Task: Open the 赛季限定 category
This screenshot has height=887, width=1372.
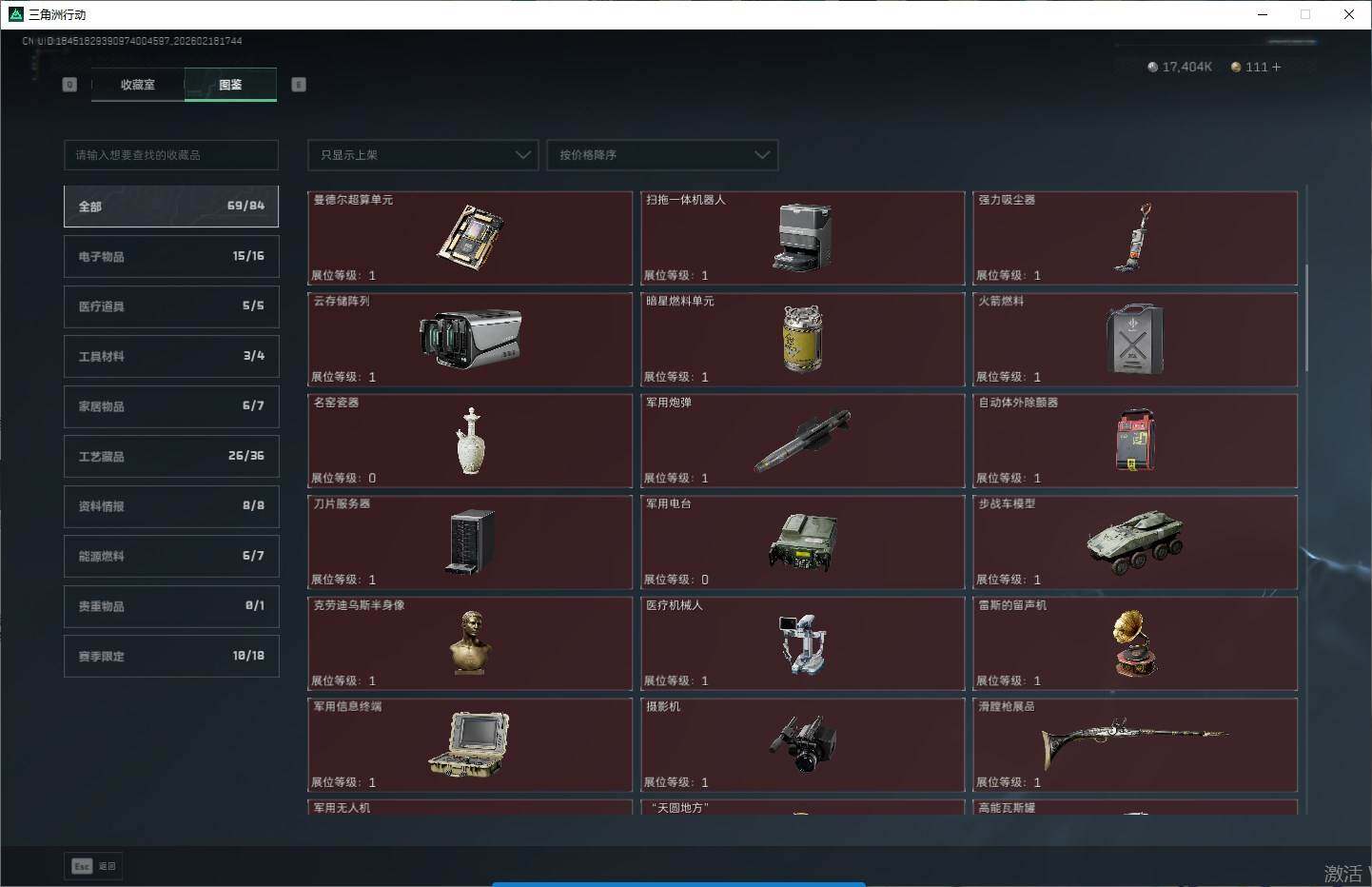Action: 171,657
